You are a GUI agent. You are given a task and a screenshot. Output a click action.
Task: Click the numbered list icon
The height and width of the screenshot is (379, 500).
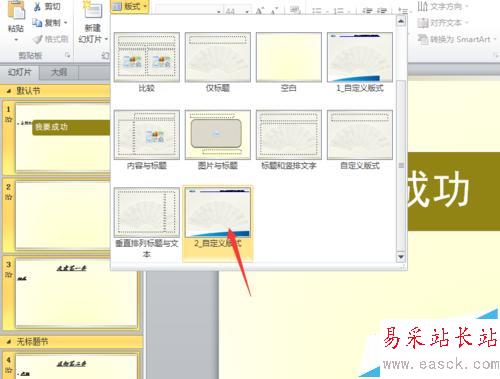[338, 11]
